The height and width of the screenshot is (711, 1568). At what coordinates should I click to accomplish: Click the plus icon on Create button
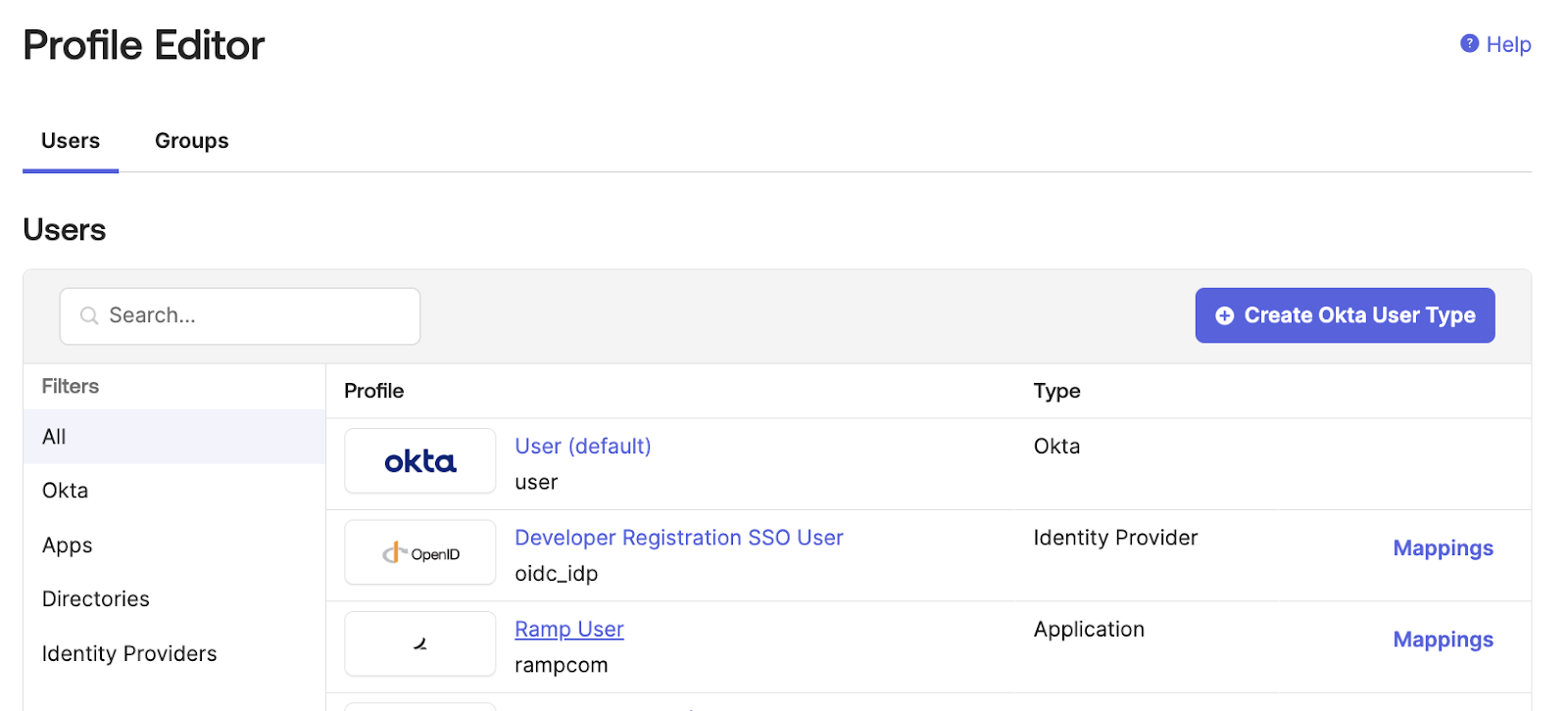coord(1224,315)
